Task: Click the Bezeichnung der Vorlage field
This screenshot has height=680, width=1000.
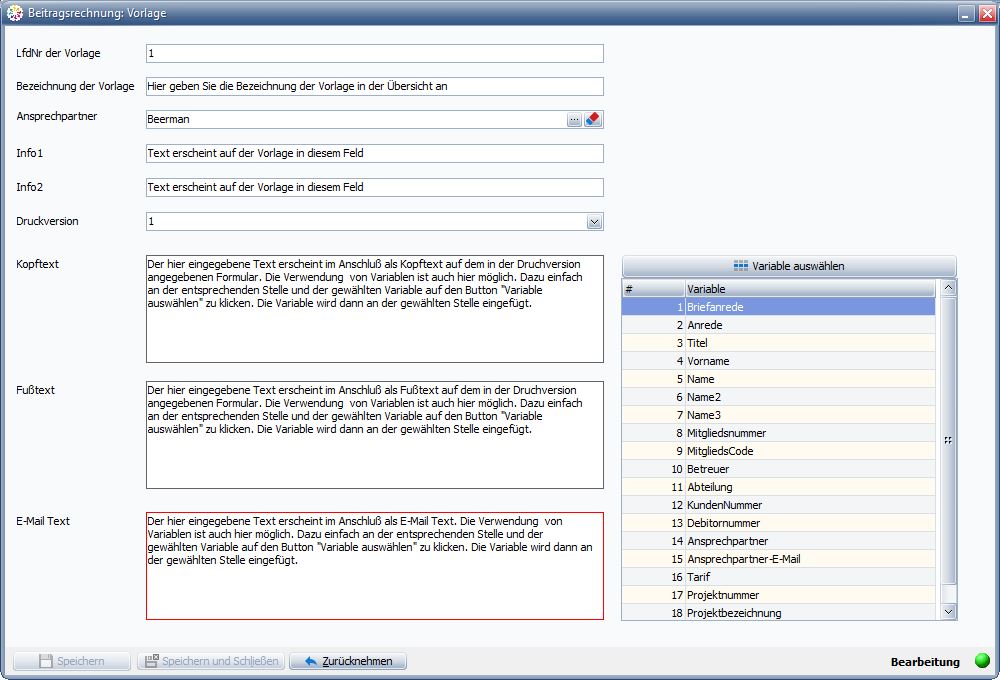Action: point(374,86)
